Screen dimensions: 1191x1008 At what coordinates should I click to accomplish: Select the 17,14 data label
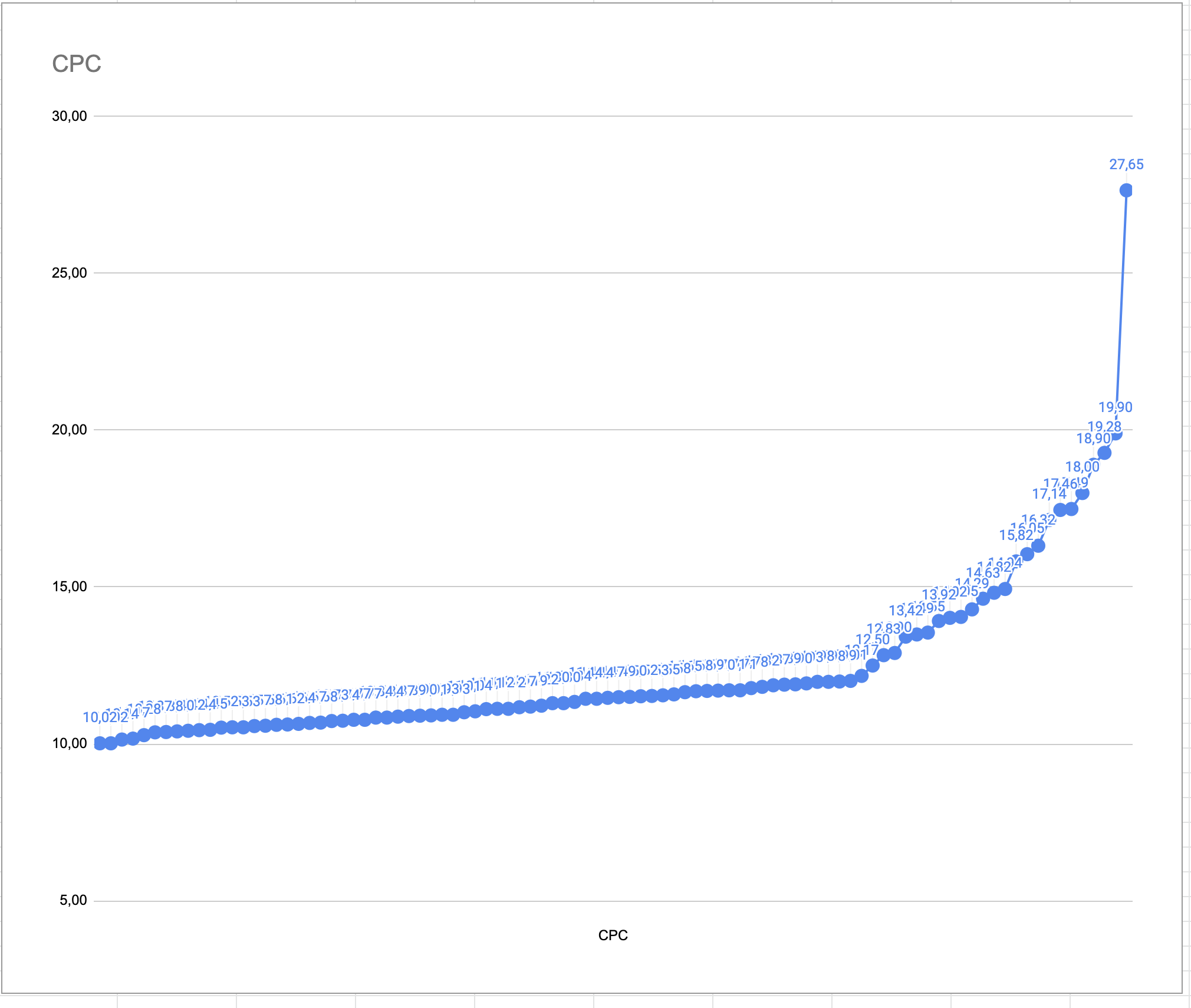1049,494
